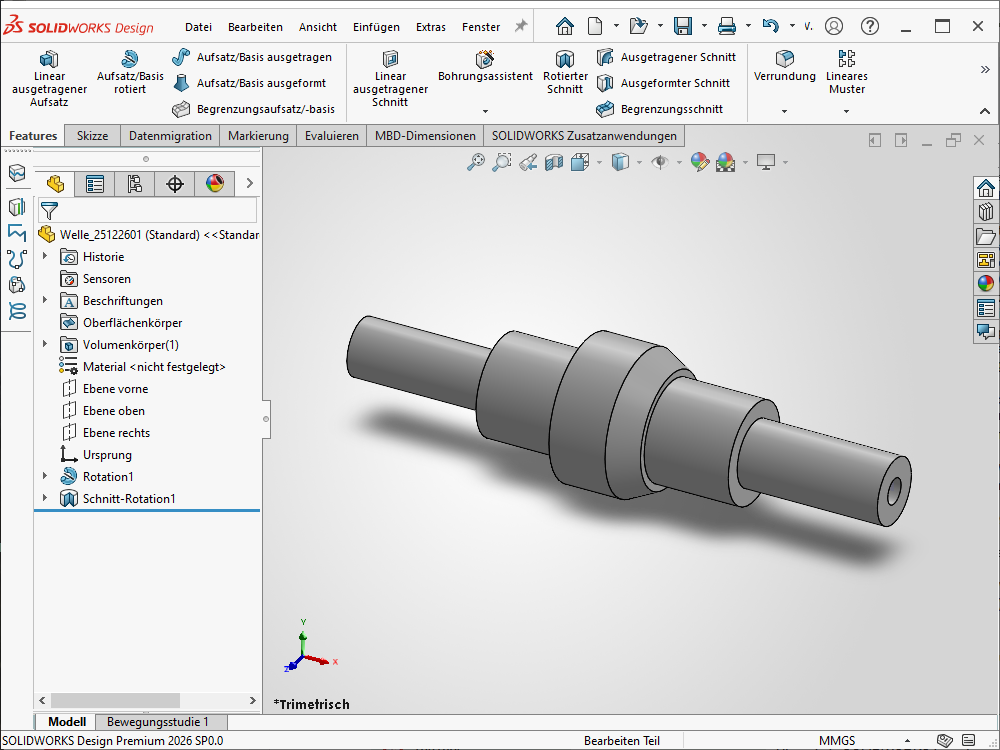Screen dimensions: 1000x750
Task: Open the Bohrungsassistent tool
Action: click(485, 66)
